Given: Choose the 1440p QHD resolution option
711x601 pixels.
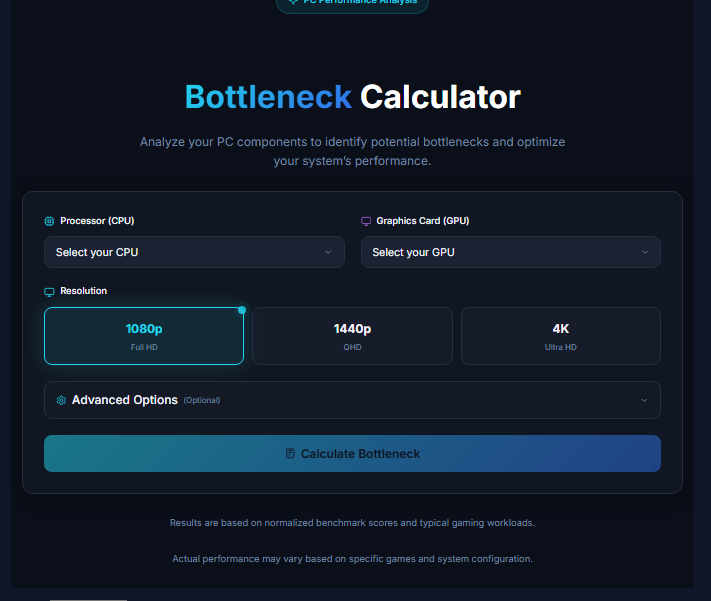Looking at the screenshot, I should (x=352, y=336).
